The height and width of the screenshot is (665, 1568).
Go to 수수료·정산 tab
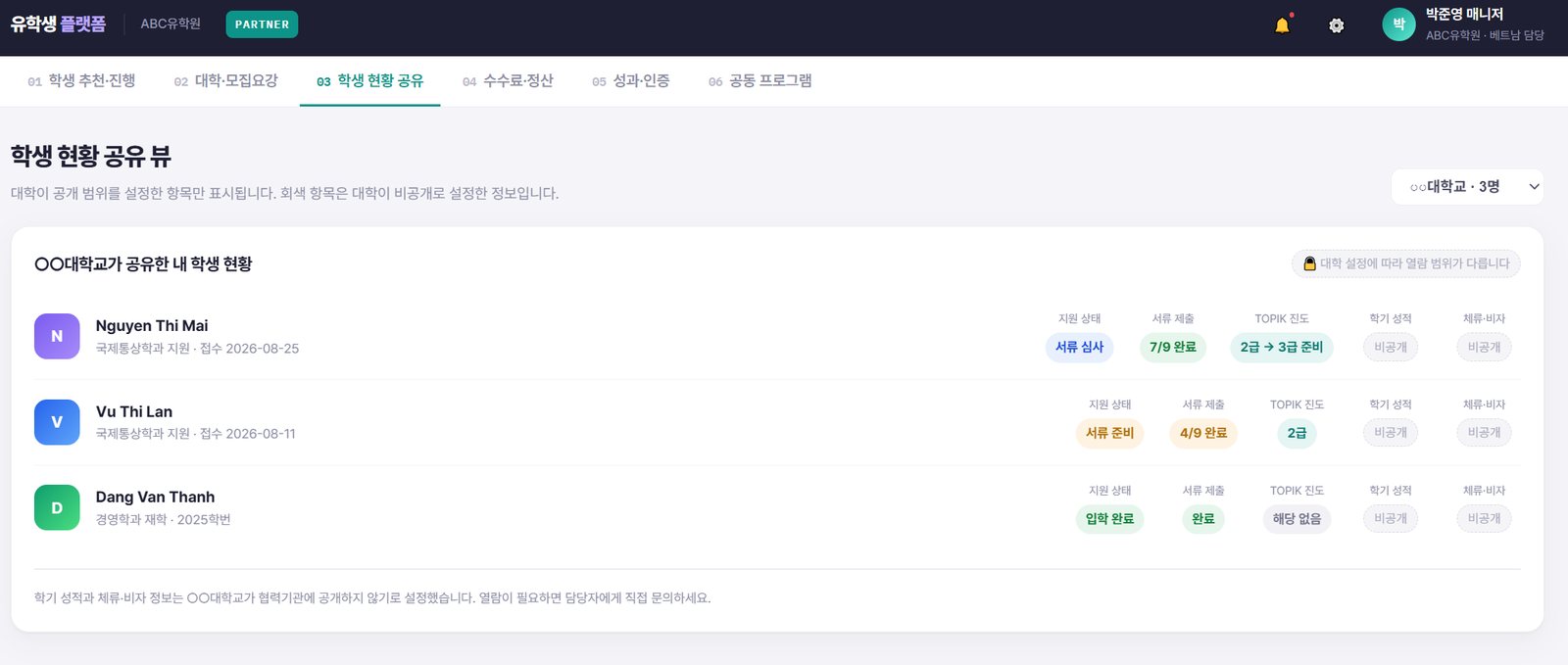[508, 81]
